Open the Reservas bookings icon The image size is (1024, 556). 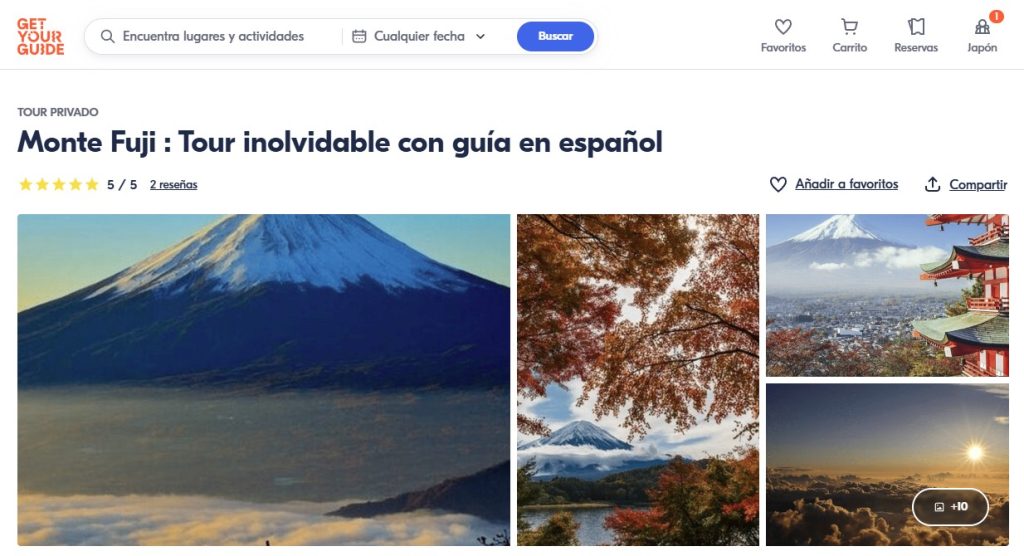pos(916,27)
